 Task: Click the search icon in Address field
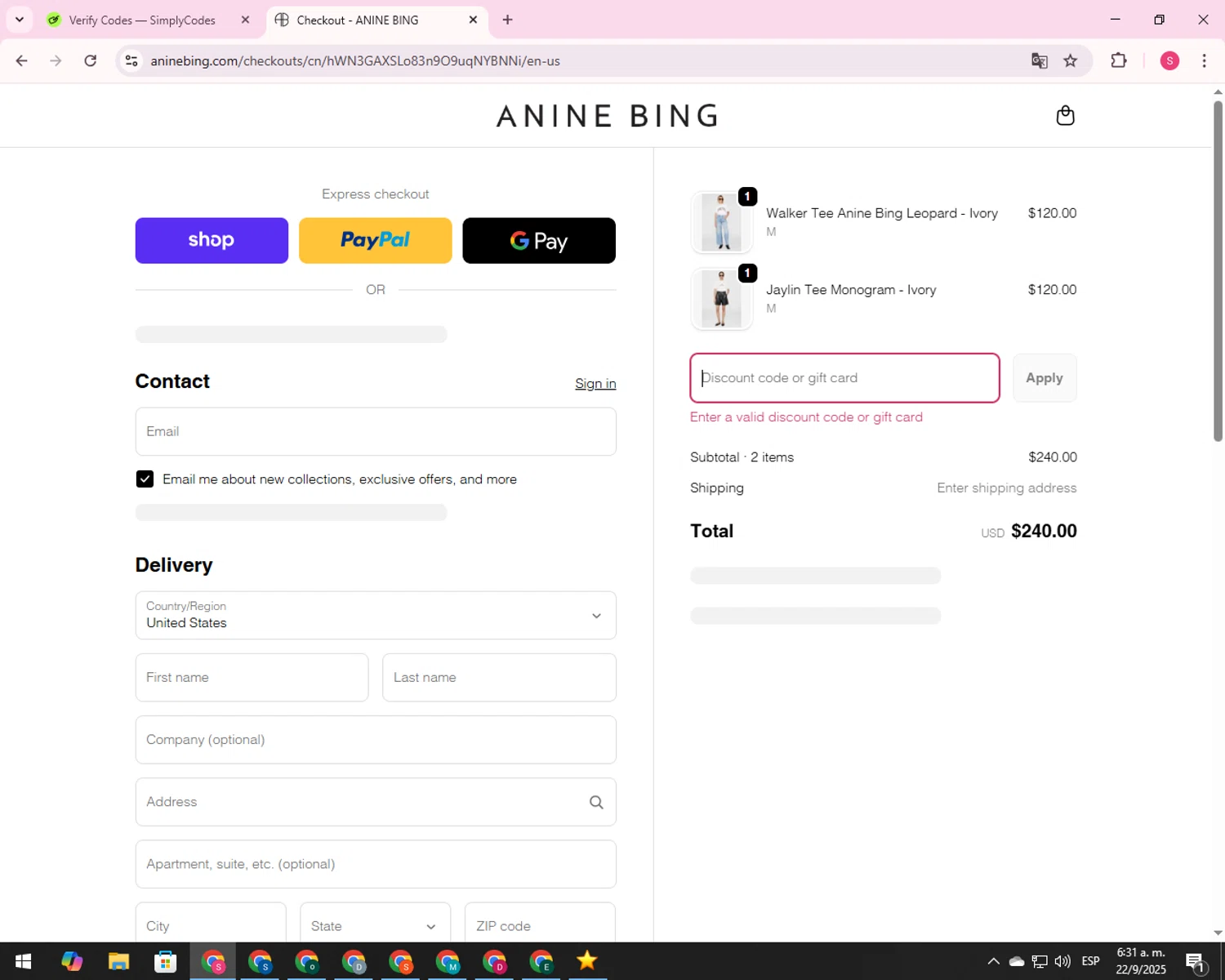[596, 802]
